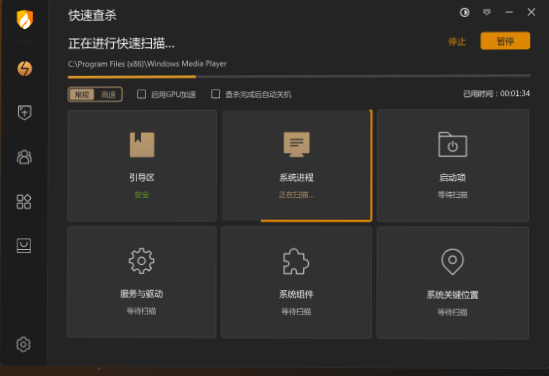Open the people access-control sidebar icon
This screenshot has height=376, width=549.
pos(24,157)
